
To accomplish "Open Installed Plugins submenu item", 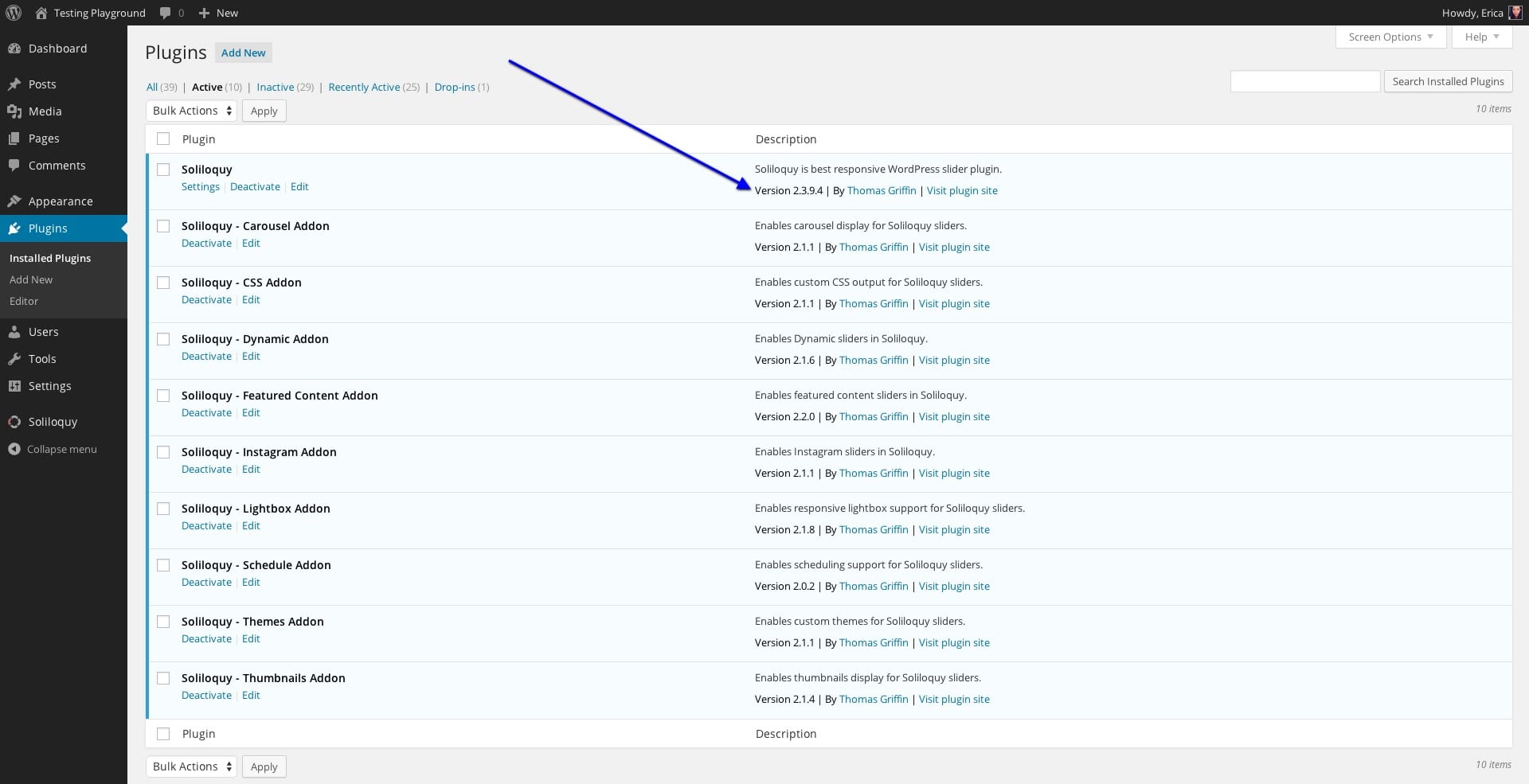I will click(x=50, y=258).
